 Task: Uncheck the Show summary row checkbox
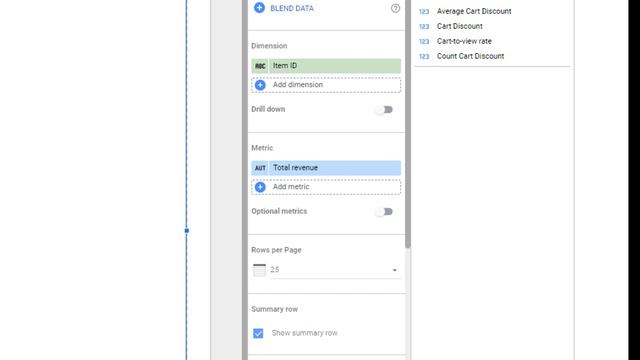(258, 333)
